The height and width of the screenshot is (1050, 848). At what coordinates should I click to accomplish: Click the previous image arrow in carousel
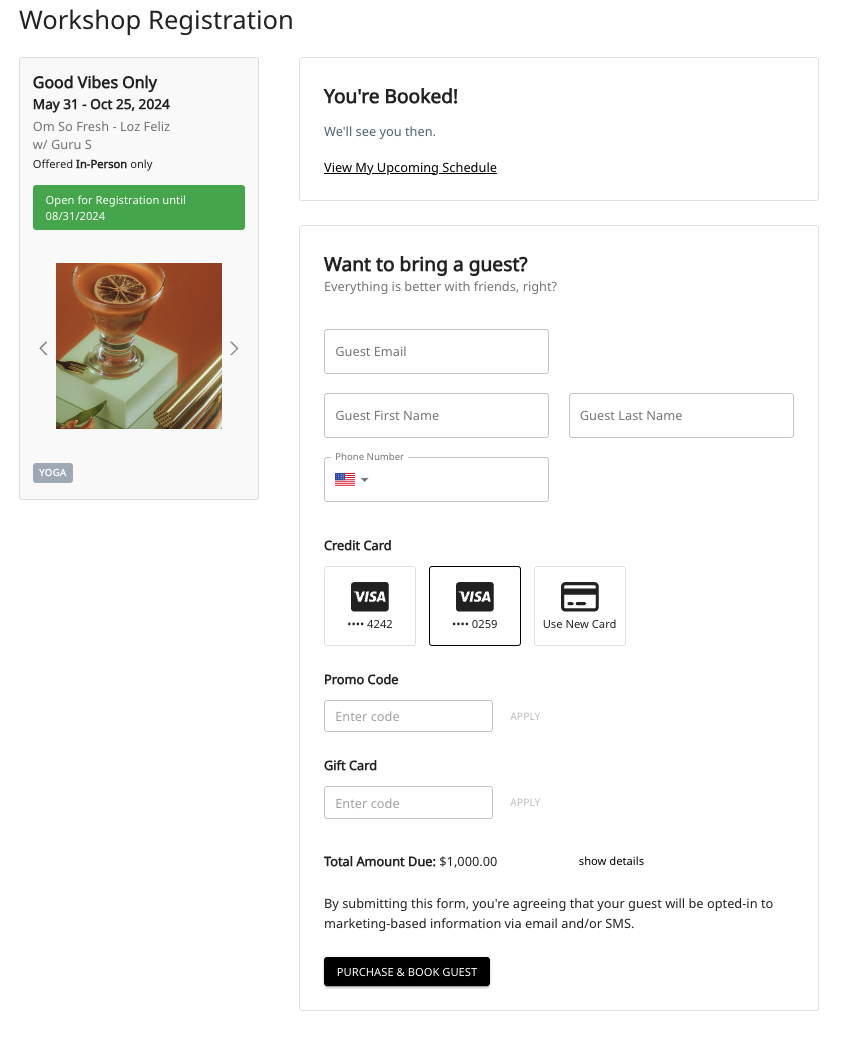(x=43, y=348)
